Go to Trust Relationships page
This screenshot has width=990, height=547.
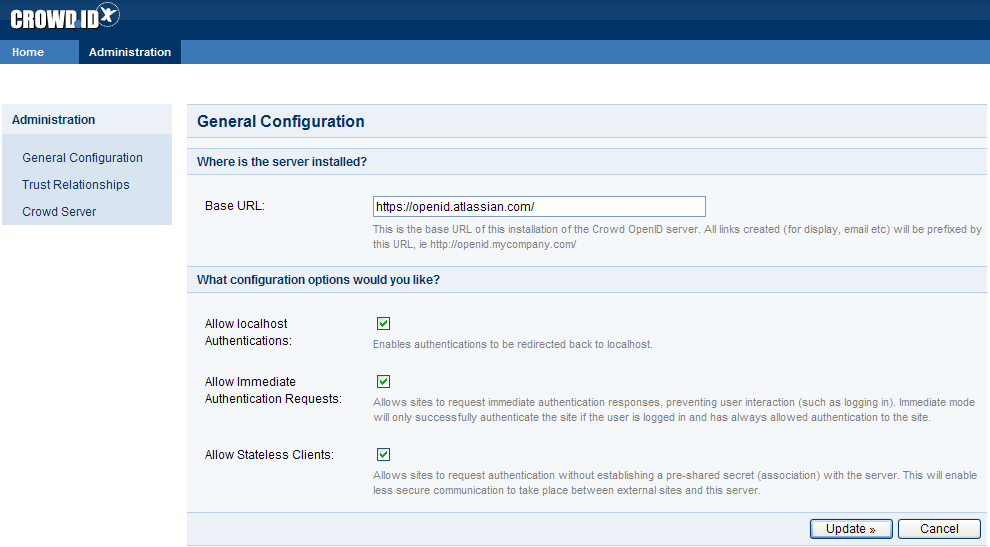pos(76,184)
